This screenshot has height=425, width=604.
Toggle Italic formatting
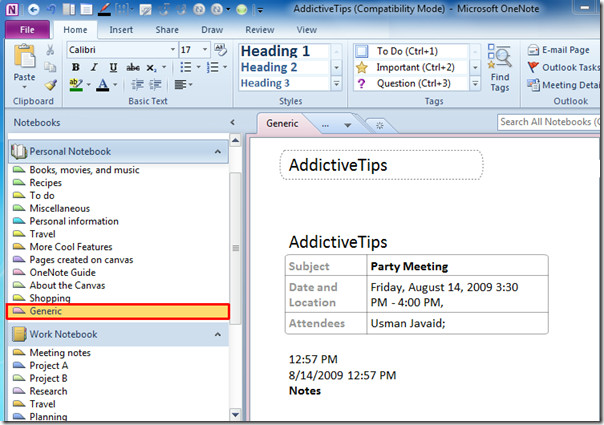click(94, 67)
